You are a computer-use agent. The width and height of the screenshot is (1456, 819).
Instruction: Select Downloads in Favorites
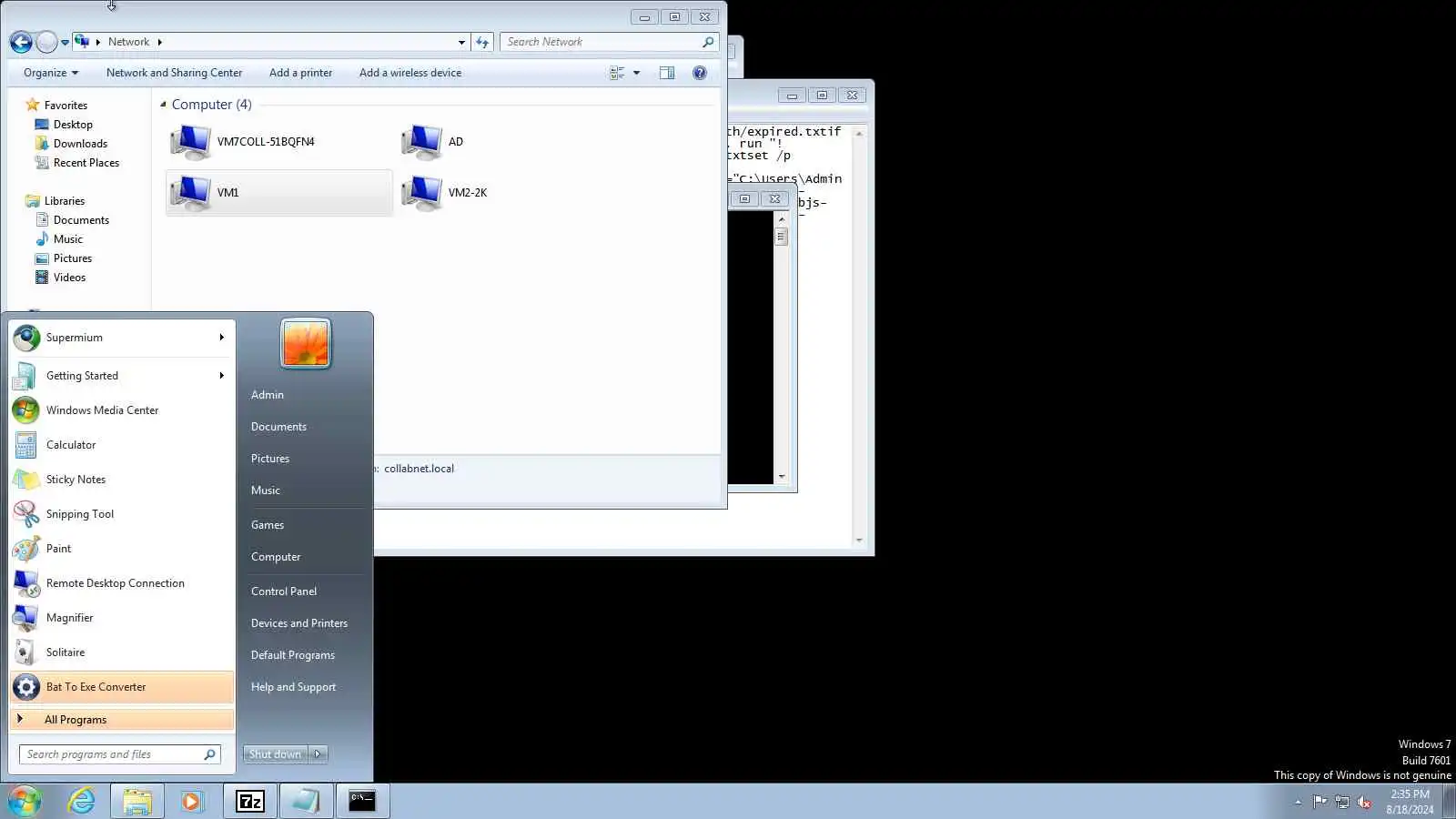[80, 144]
